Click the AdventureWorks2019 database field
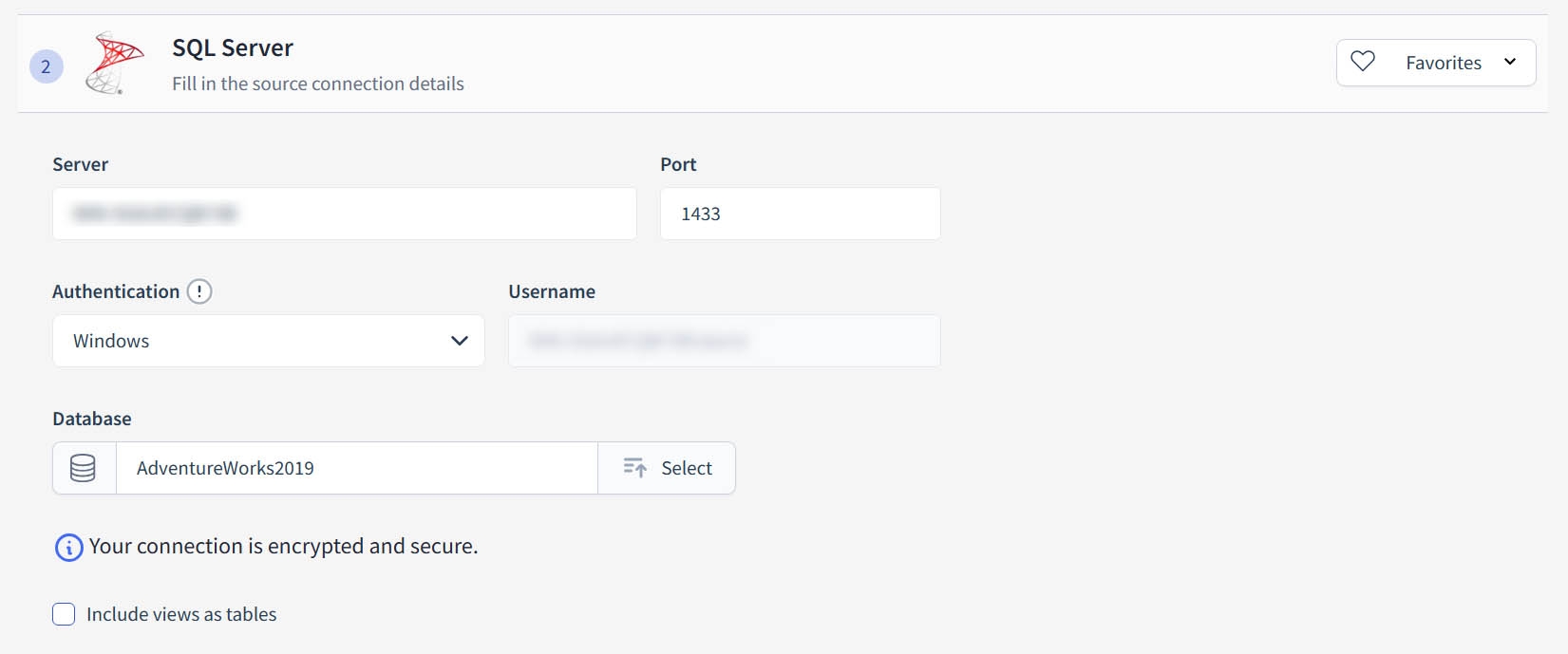 tap(356, 468)
